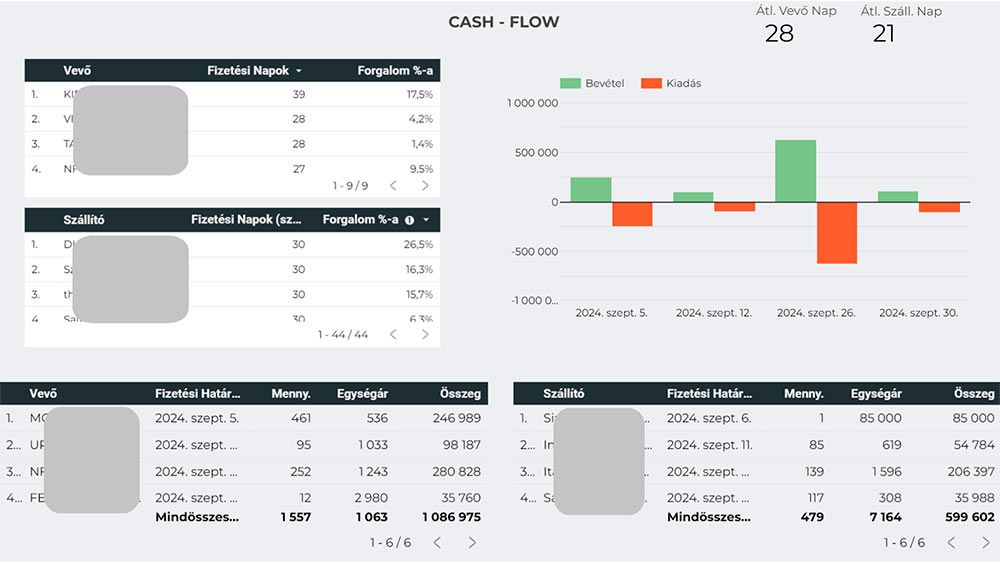Click the Bevétel legend label
Image resolution: width=1000 pixels, height=563 pixels.
(604, 83)
